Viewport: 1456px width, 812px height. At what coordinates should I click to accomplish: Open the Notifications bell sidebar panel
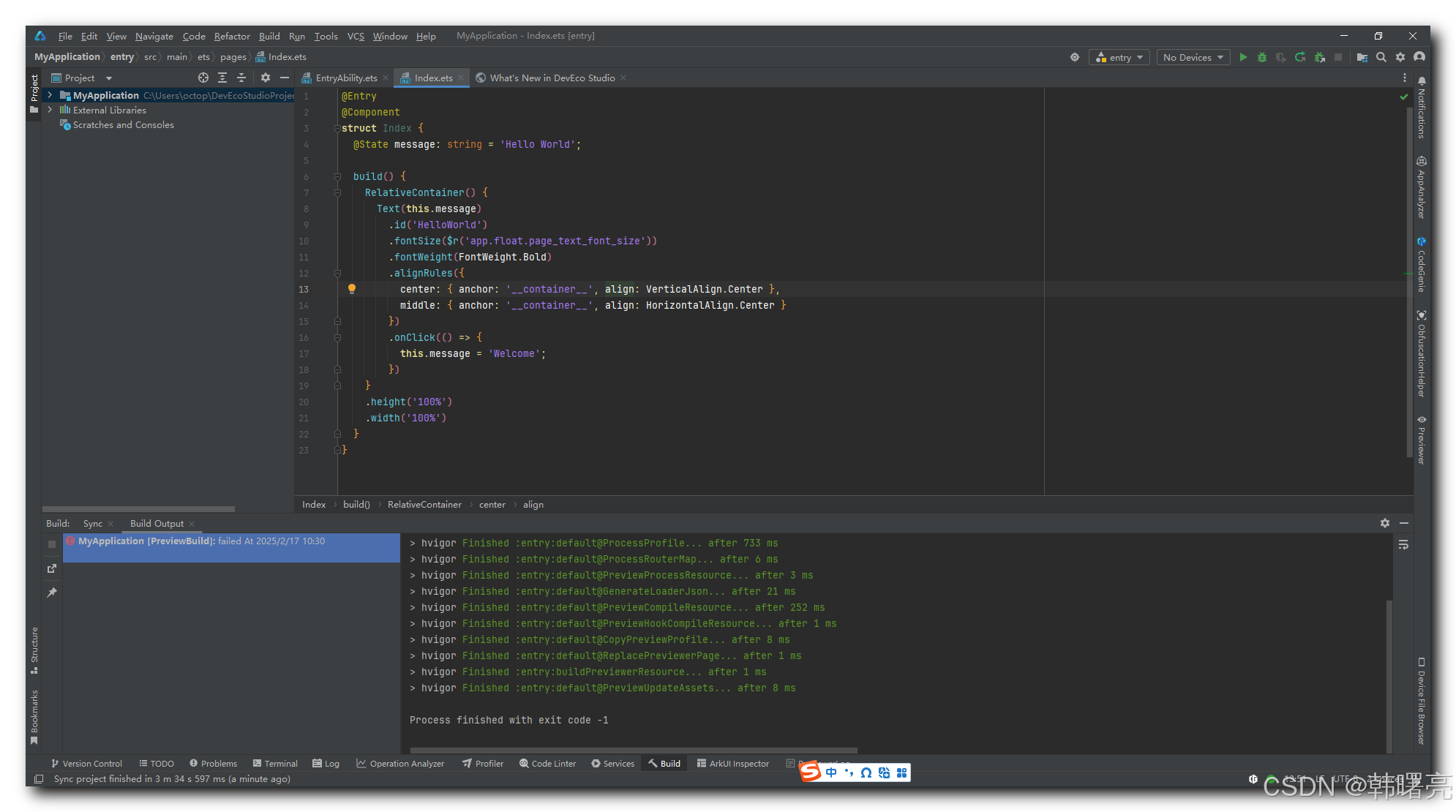(1421, 110)
